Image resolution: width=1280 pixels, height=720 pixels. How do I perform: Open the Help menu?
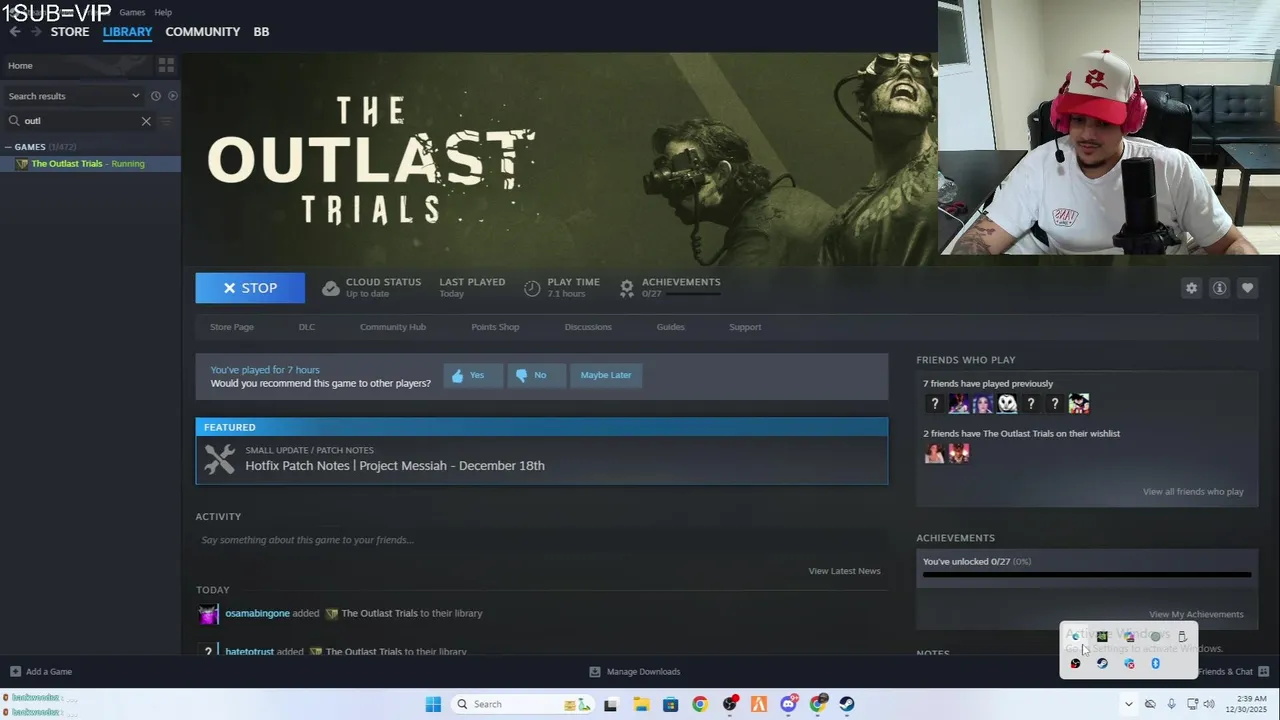(163, 12)
